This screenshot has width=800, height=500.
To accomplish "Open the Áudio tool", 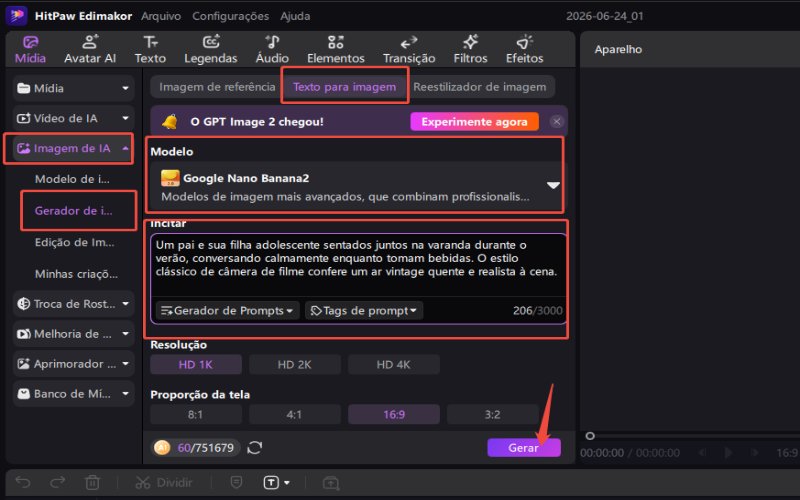I will (x=272, y=49).
